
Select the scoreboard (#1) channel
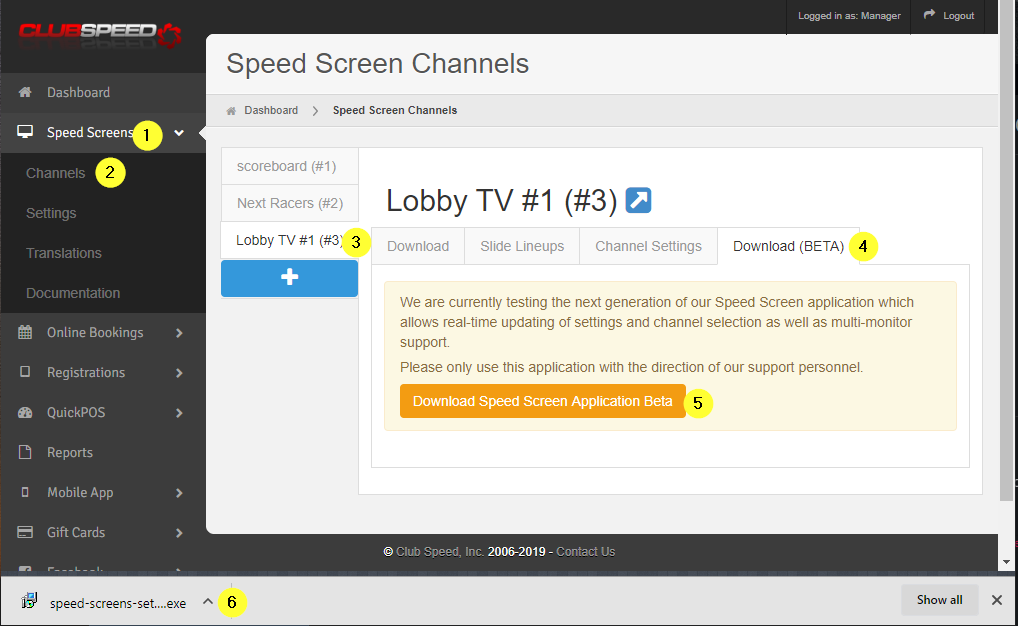tap(290, 166)
